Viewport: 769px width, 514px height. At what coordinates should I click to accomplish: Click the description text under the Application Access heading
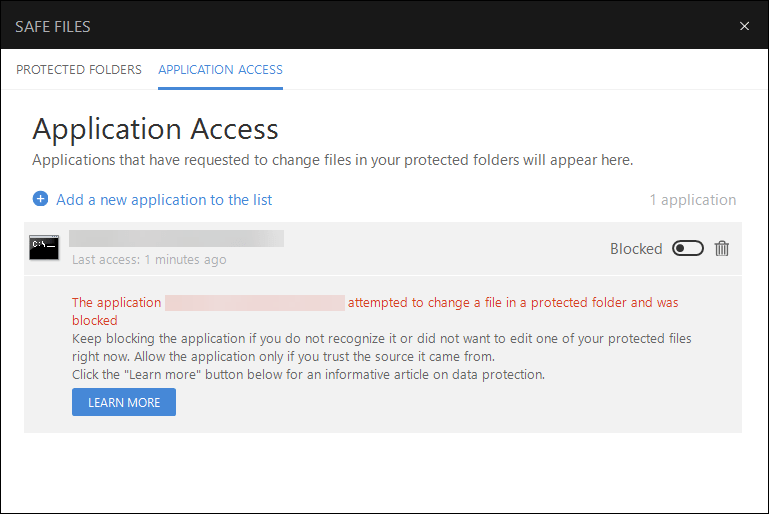[332, 160]
